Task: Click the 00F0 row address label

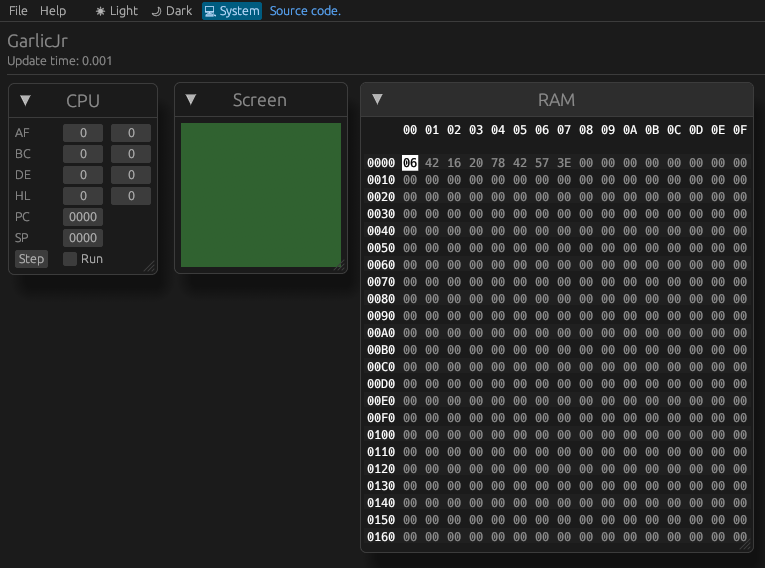Action: (x=381, y=418)
